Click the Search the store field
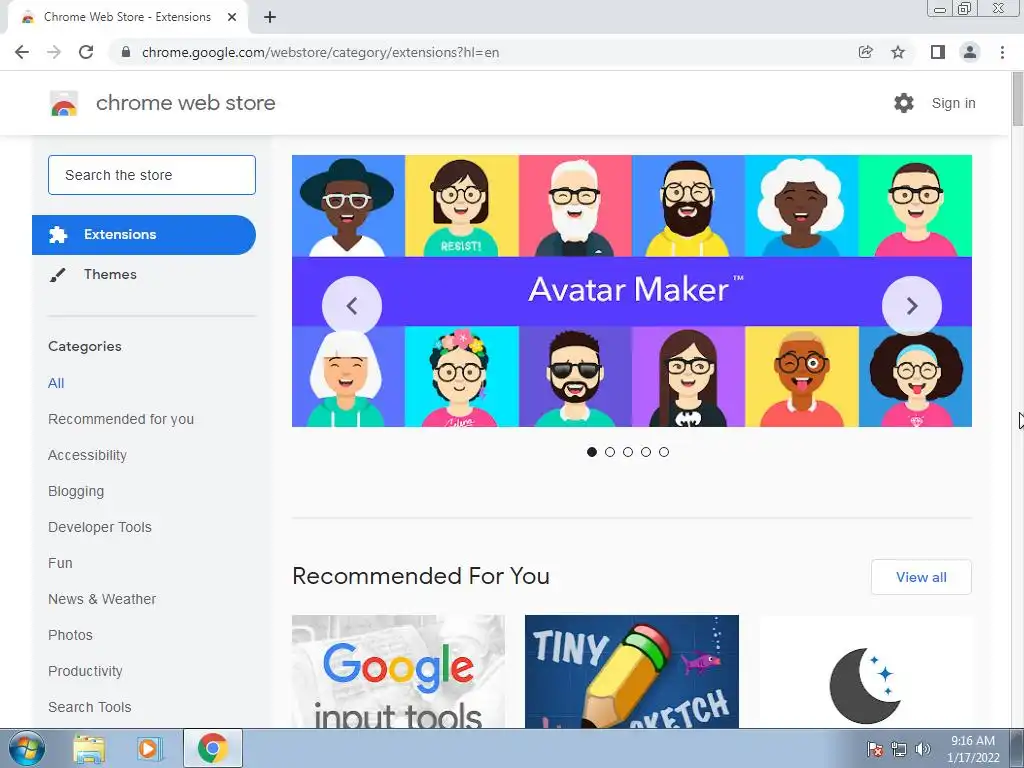1024x768 pixels. coord(152,175)
